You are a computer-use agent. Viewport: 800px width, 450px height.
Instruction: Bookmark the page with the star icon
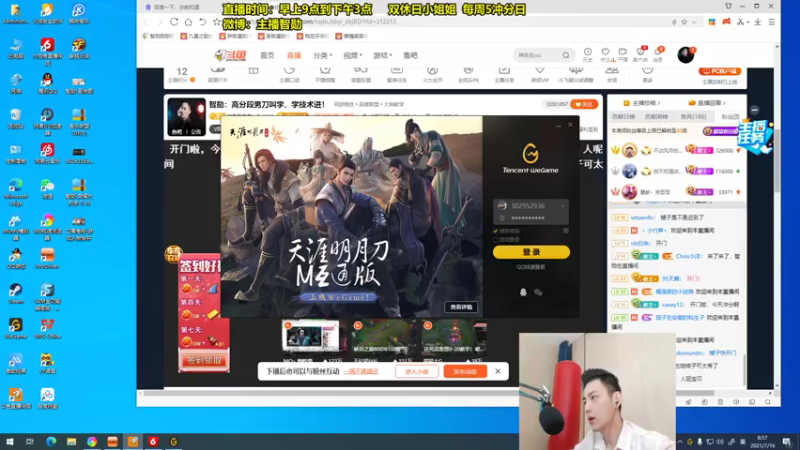(x=684, y=22)
